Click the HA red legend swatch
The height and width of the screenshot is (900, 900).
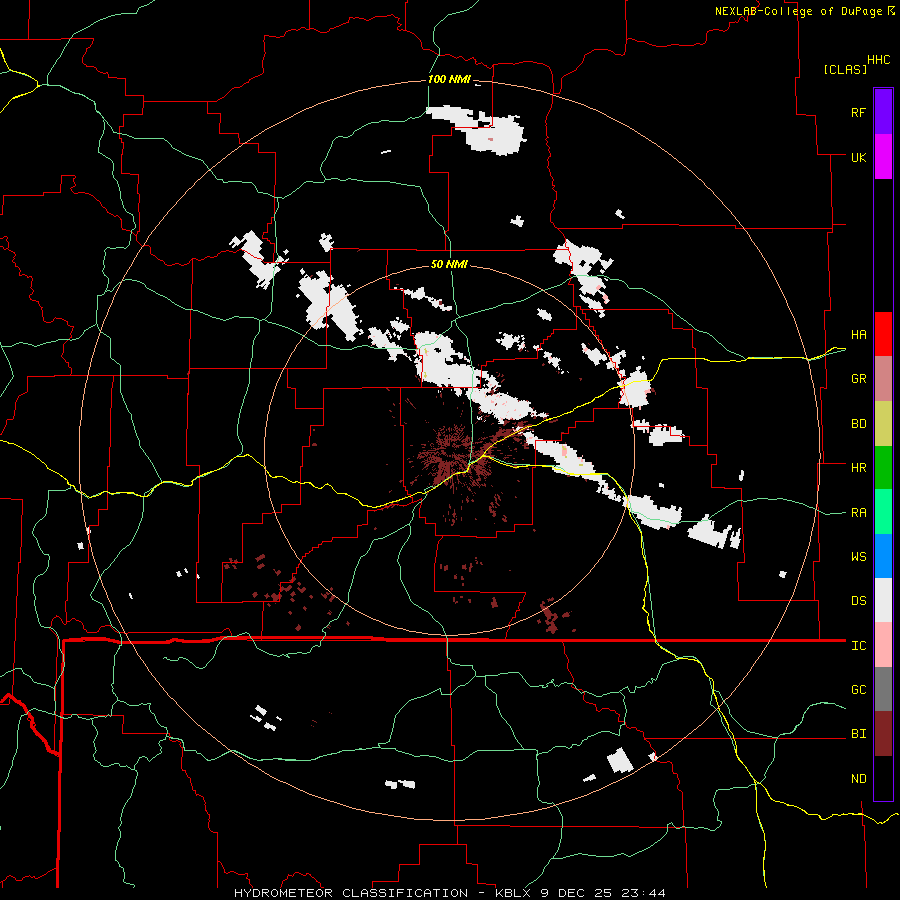(x=883, y=334)
